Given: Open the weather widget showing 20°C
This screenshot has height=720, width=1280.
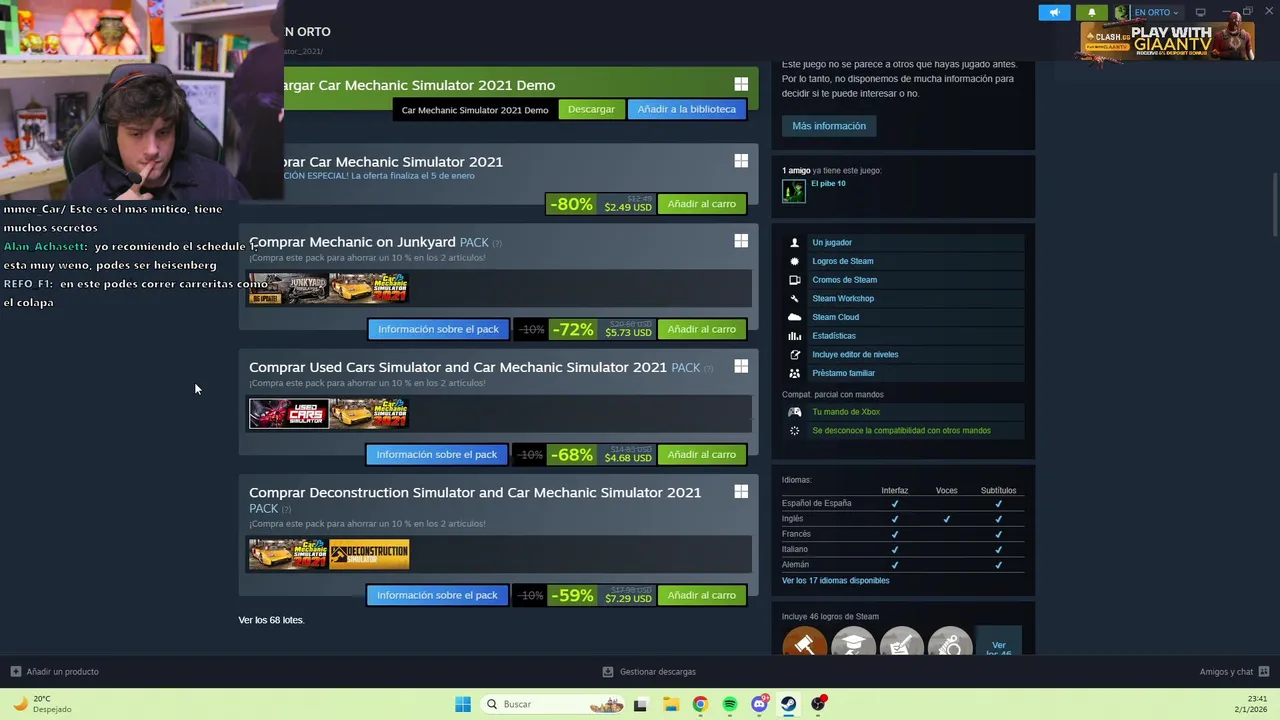Looking at the screenshot, I should pyautogui.click(x=42, y=704).
